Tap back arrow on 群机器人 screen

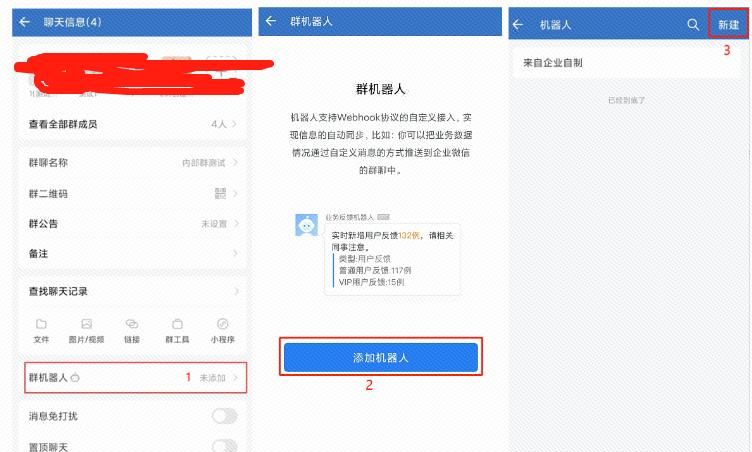[x=271, y=21]
